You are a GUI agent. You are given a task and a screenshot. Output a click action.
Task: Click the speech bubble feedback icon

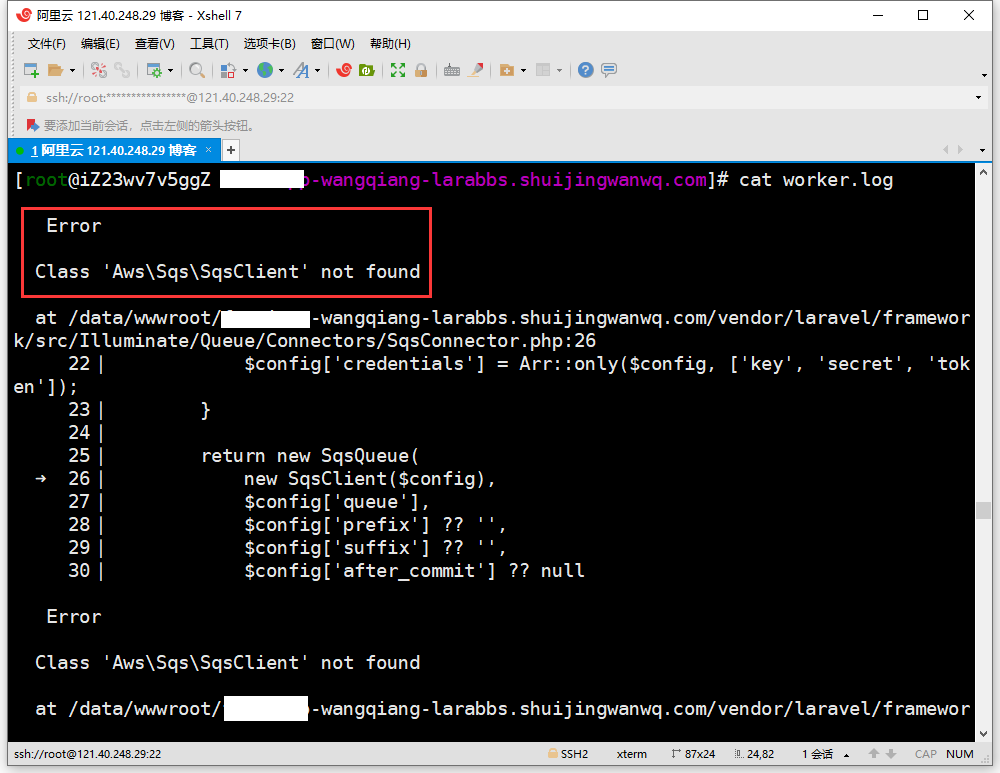[609, 70]
